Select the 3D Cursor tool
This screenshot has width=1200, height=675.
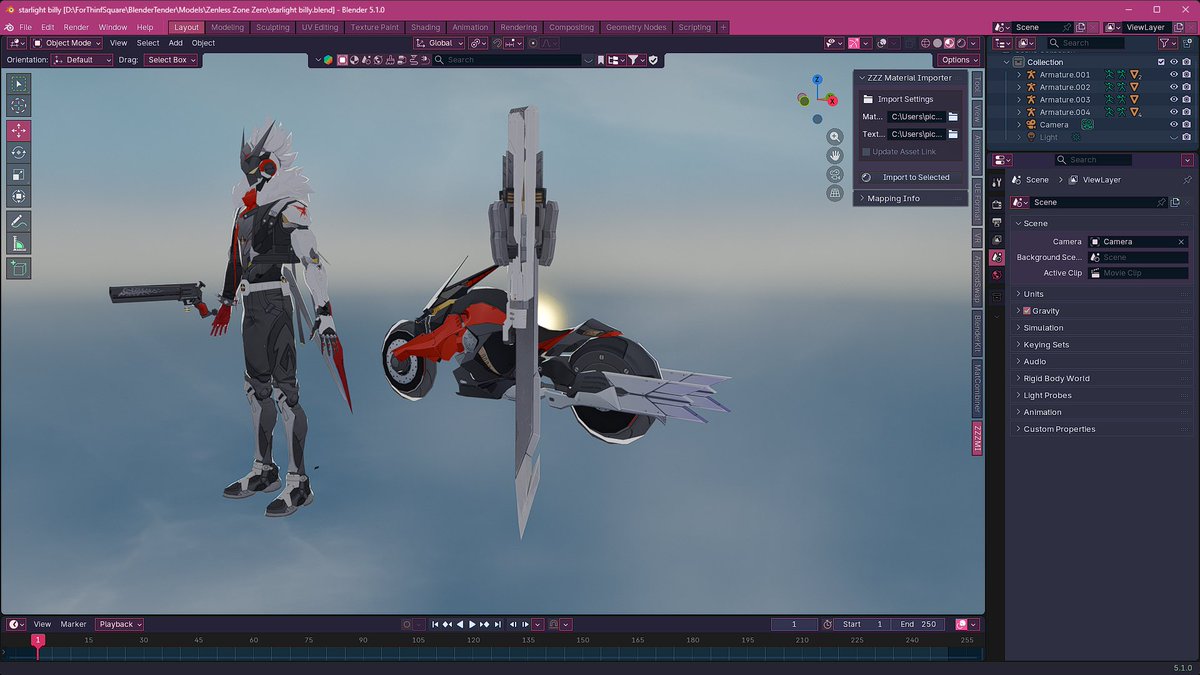pos(18,106)
